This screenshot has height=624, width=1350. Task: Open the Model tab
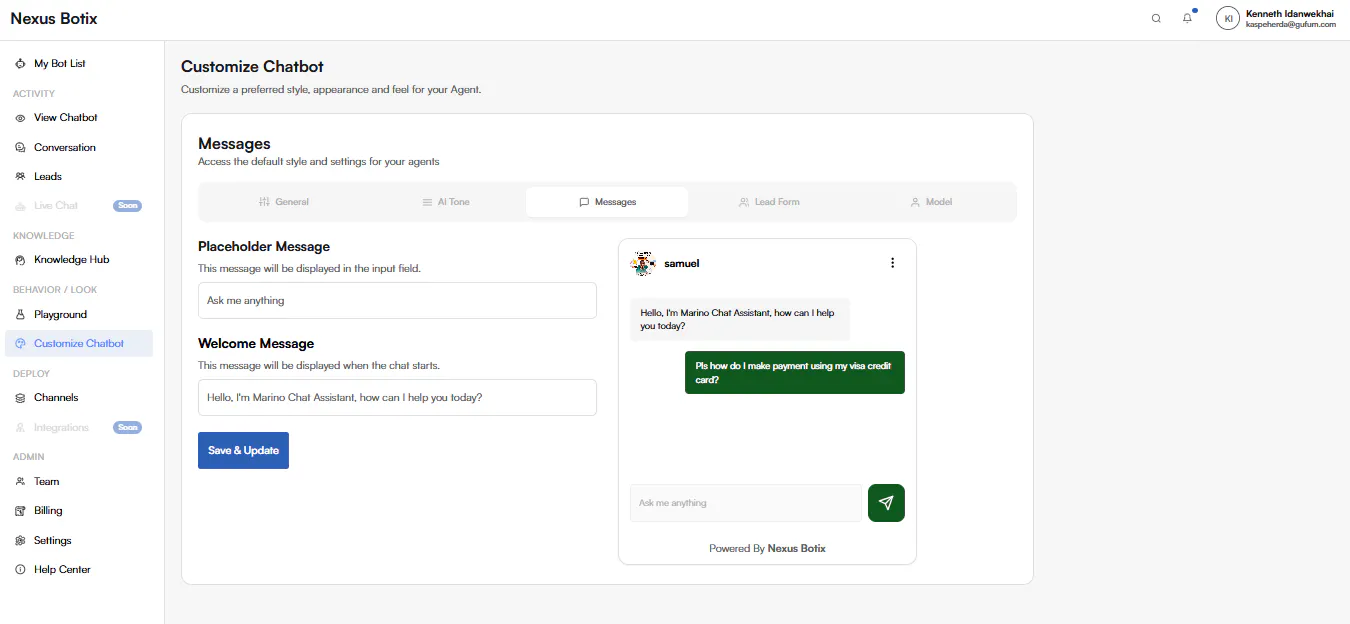[x=931, y=202]
